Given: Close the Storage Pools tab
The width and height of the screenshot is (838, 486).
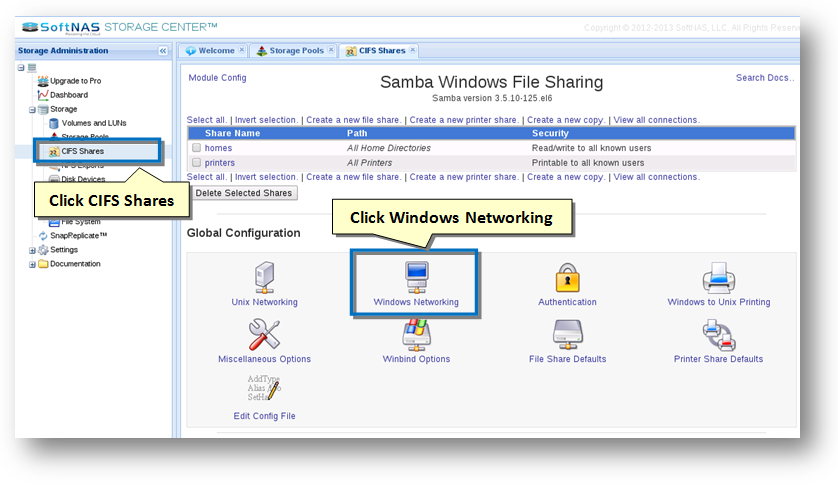Looking at the screenshot, I should 331,49.
